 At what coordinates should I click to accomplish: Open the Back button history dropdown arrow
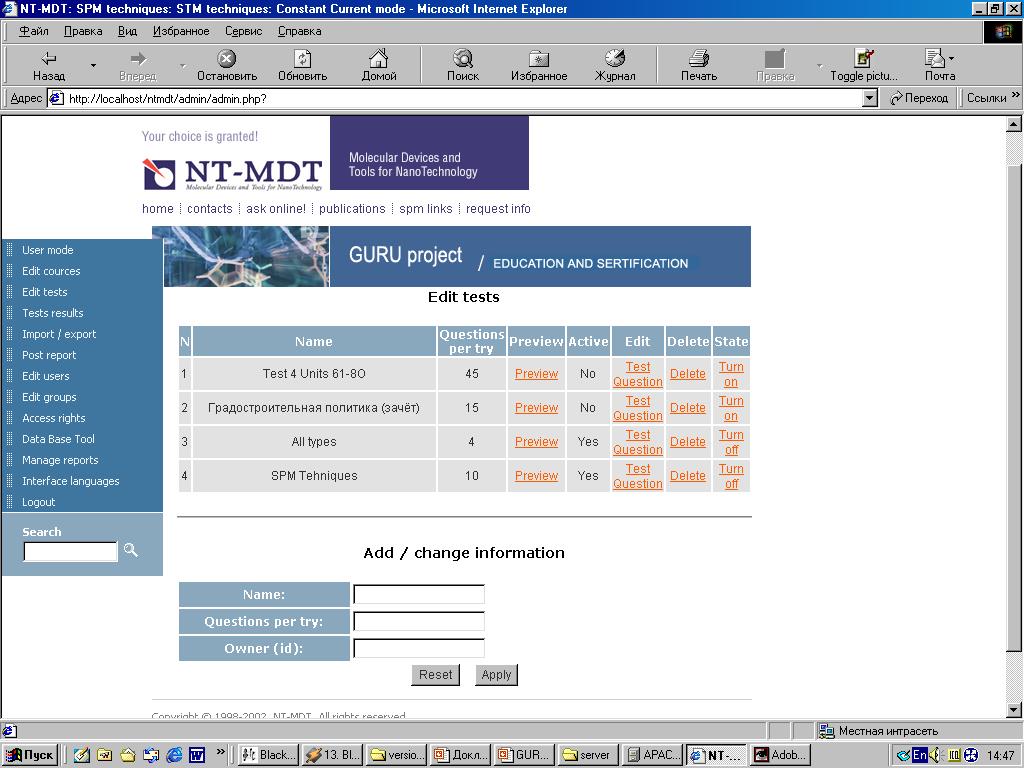click(93, 65)
